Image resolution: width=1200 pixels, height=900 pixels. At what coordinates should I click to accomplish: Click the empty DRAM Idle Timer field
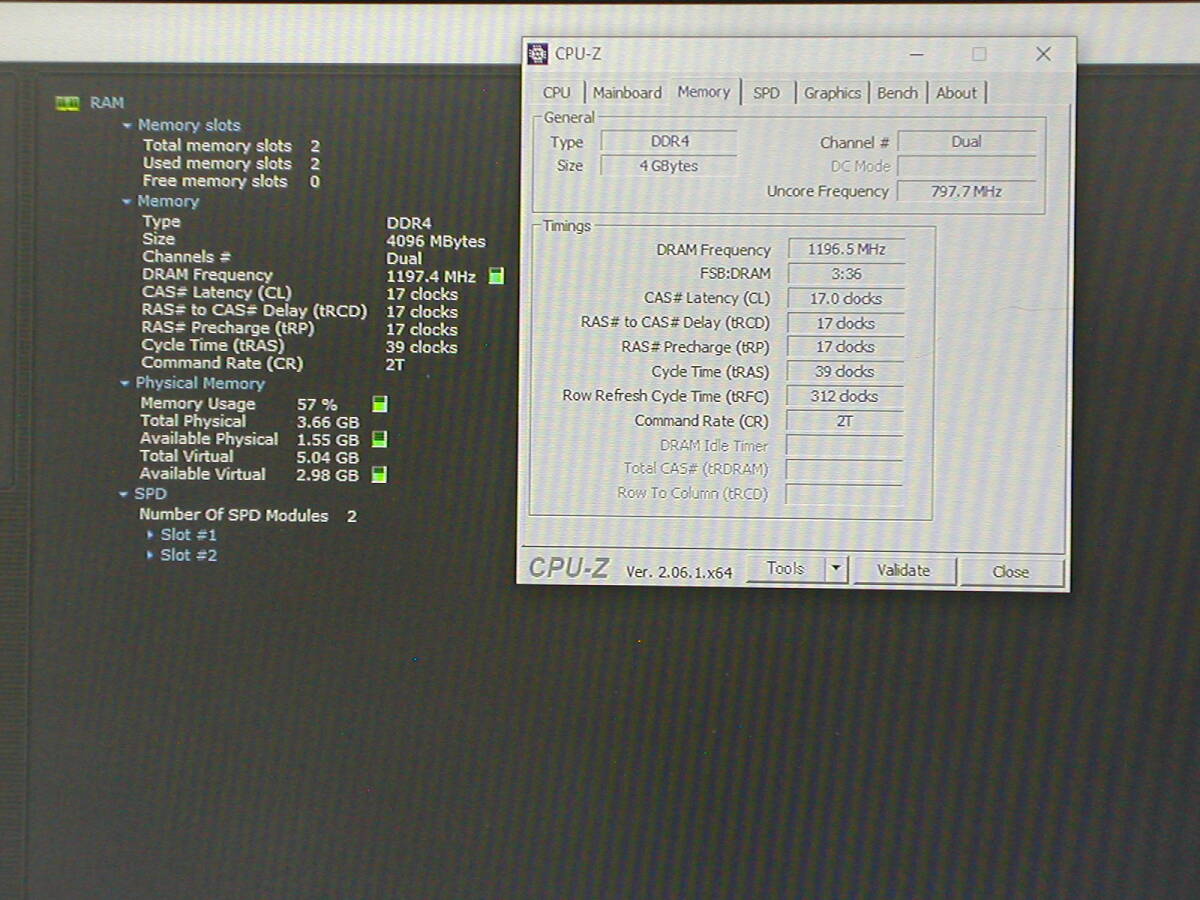pyautogui.click(x=844, y=445)
